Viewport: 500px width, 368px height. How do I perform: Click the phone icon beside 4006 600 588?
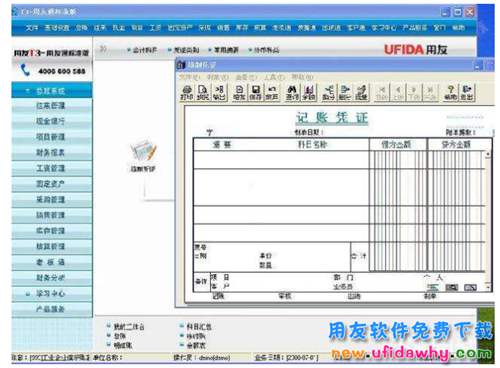pos(25,70)
